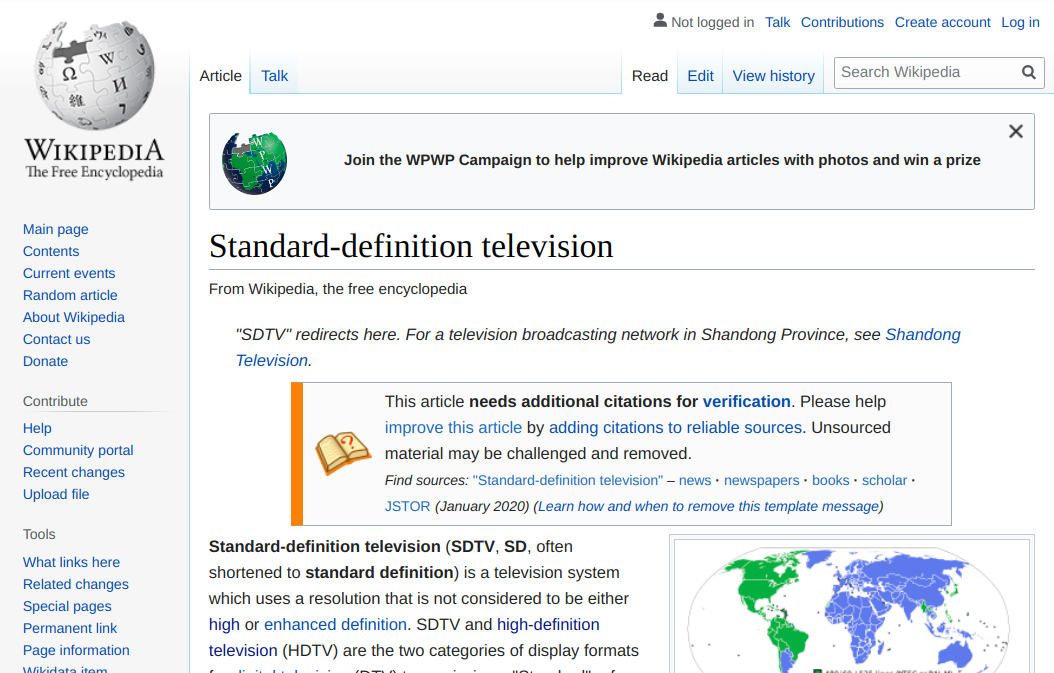This screenshot has width=1054, height=673.
Task: Dismiss the WPWP Campaign banner
Action: point(1016,131)
